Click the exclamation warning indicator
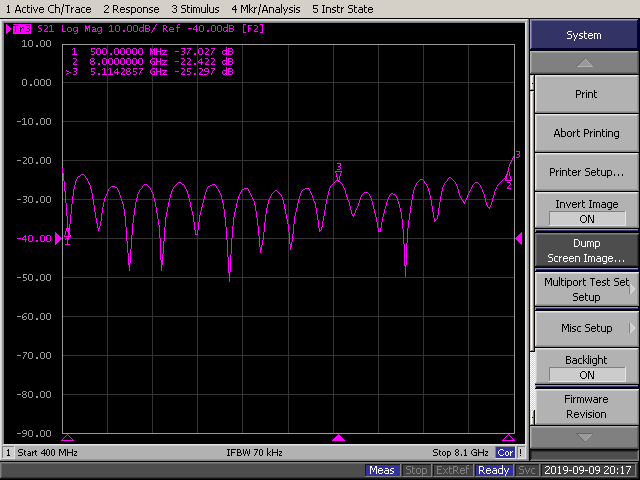Viewport: 640px width, 480px height. (x=521, y=453)
